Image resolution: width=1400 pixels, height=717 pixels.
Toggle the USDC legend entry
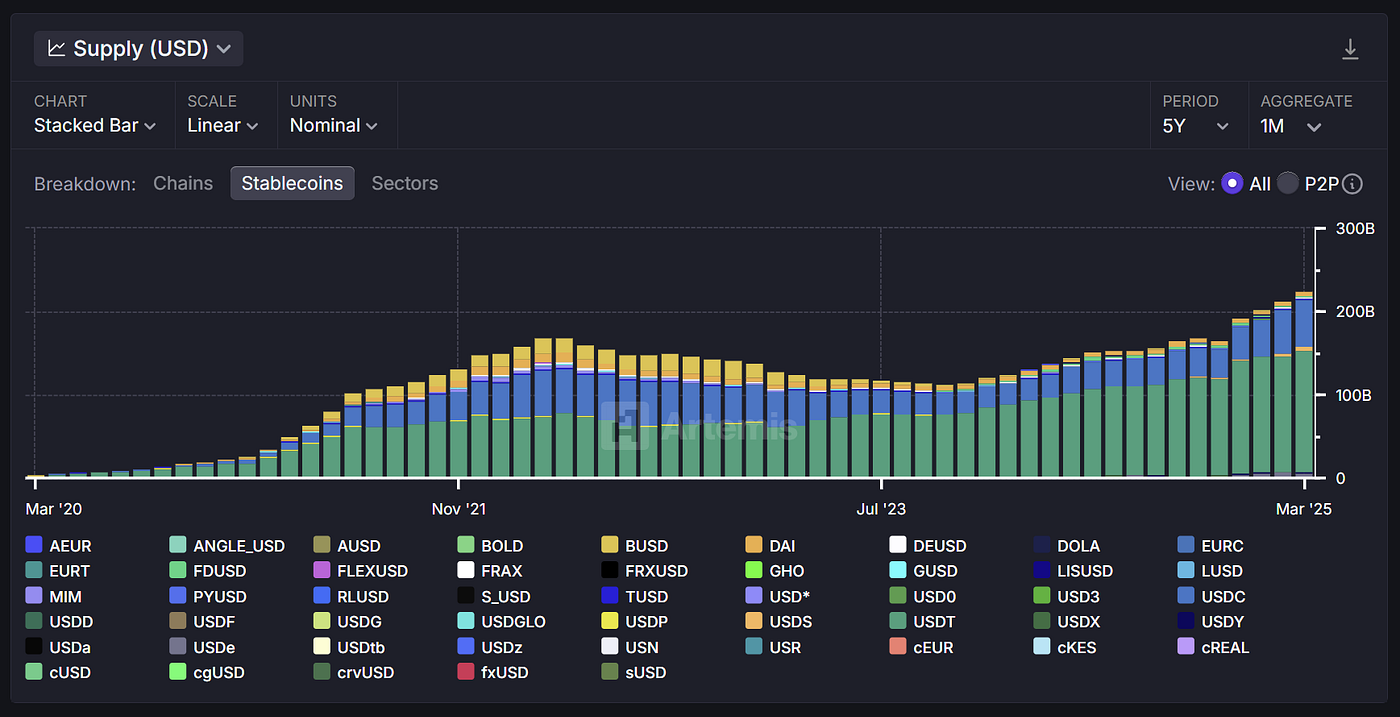pos(1210,597)
